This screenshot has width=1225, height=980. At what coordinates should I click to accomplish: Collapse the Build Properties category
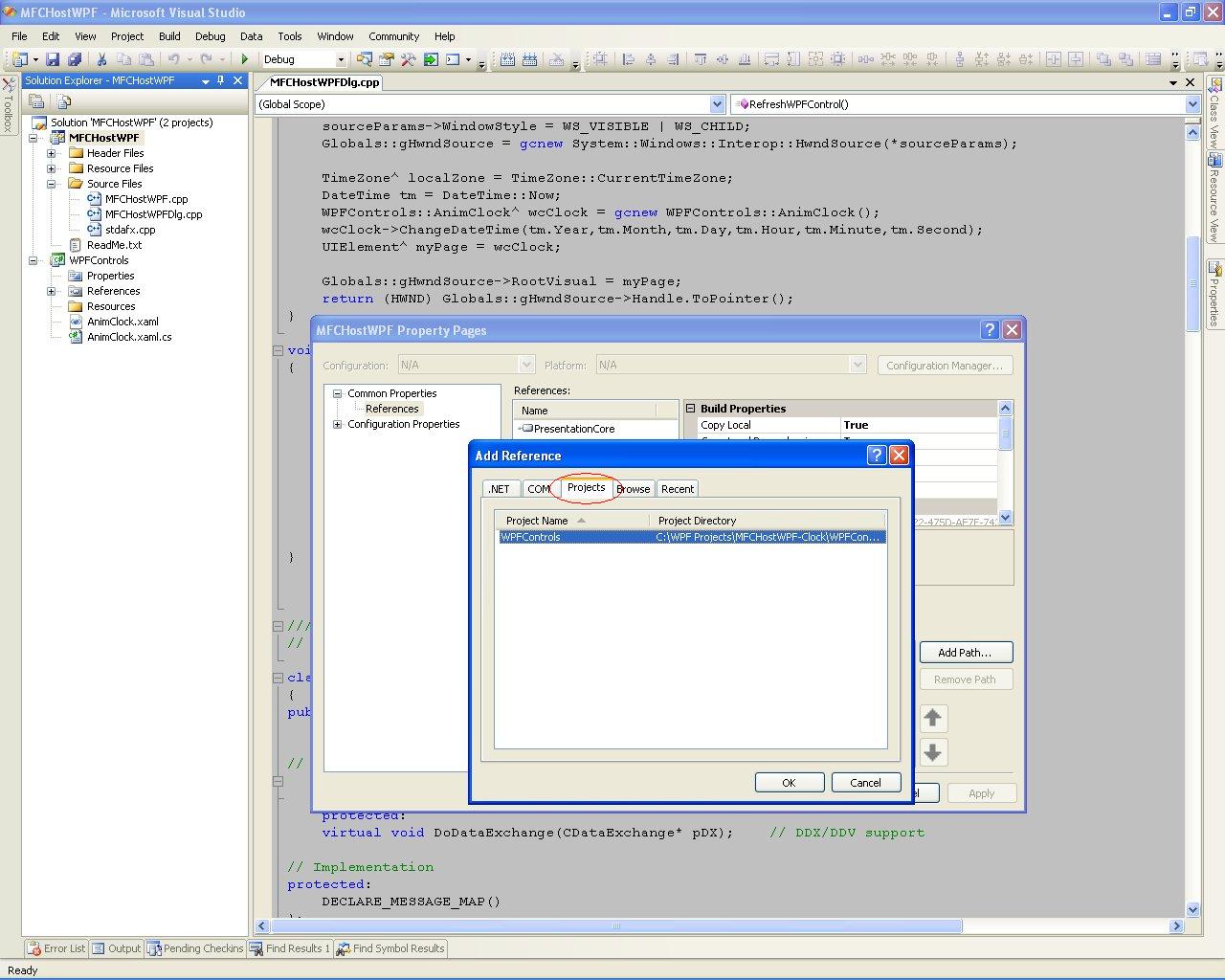coord(690,409)
